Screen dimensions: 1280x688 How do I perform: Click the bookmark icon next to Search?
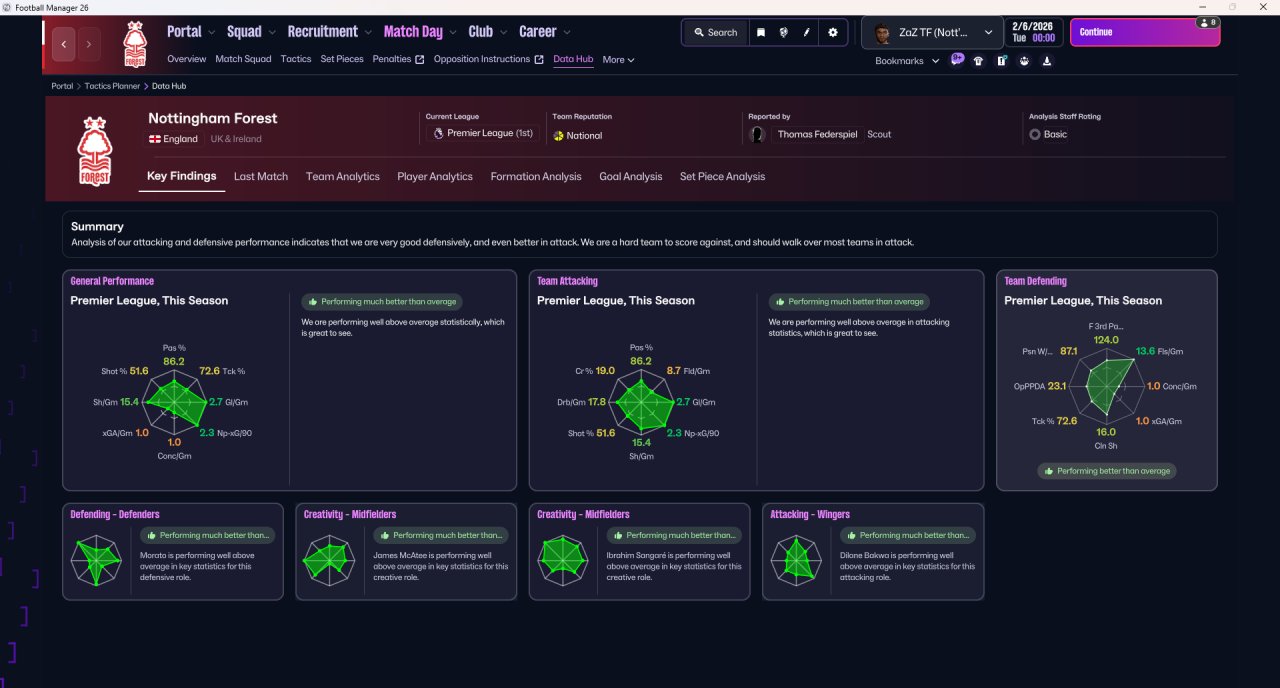pyautogui.click(x=761, y=32)
